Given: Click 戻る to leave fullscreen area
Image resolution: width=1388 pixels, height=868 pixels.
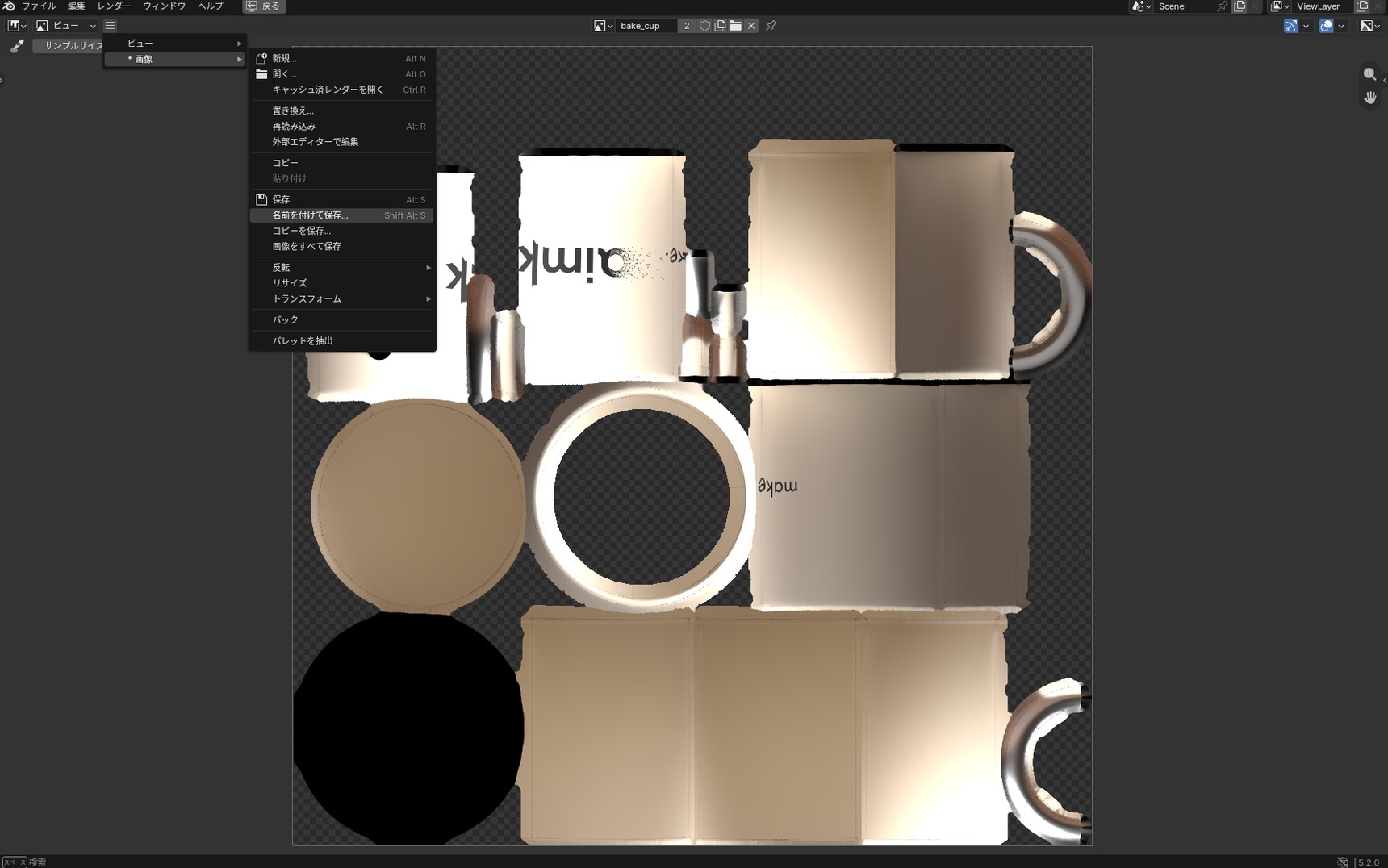Looking at the screenshot, I should tap(264, 6).
